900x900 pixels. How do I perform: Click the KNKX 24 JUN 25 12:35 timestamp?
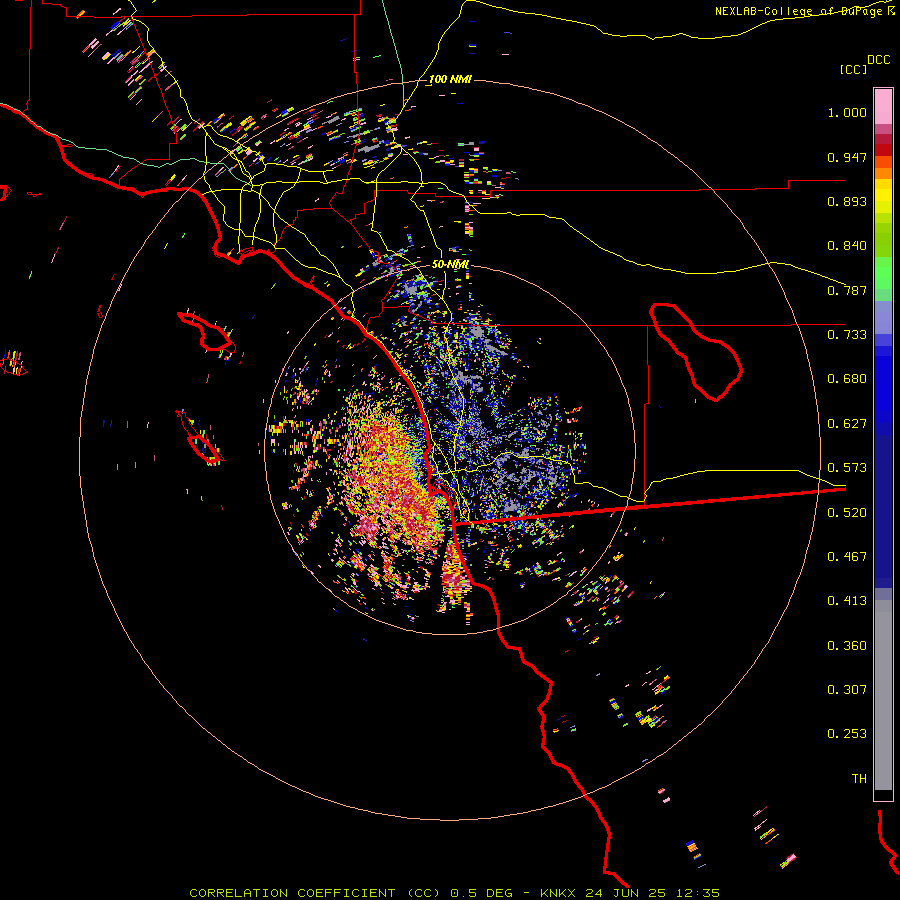click(x=630, y=893)
